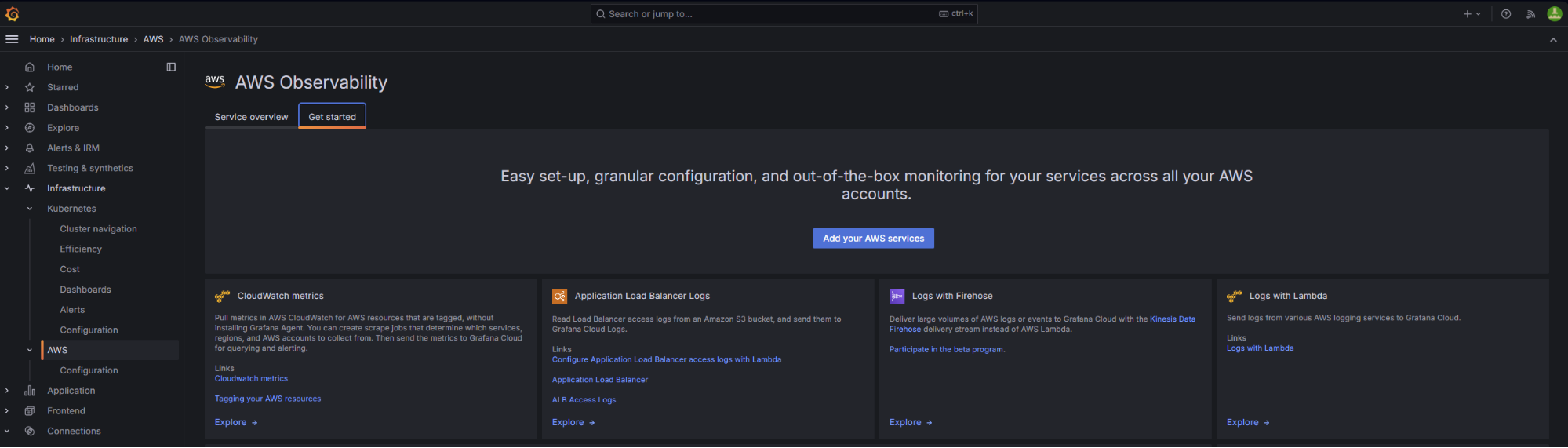Collapse the Kubernetes tree section

pyautogui.click(x=30, y=209)
